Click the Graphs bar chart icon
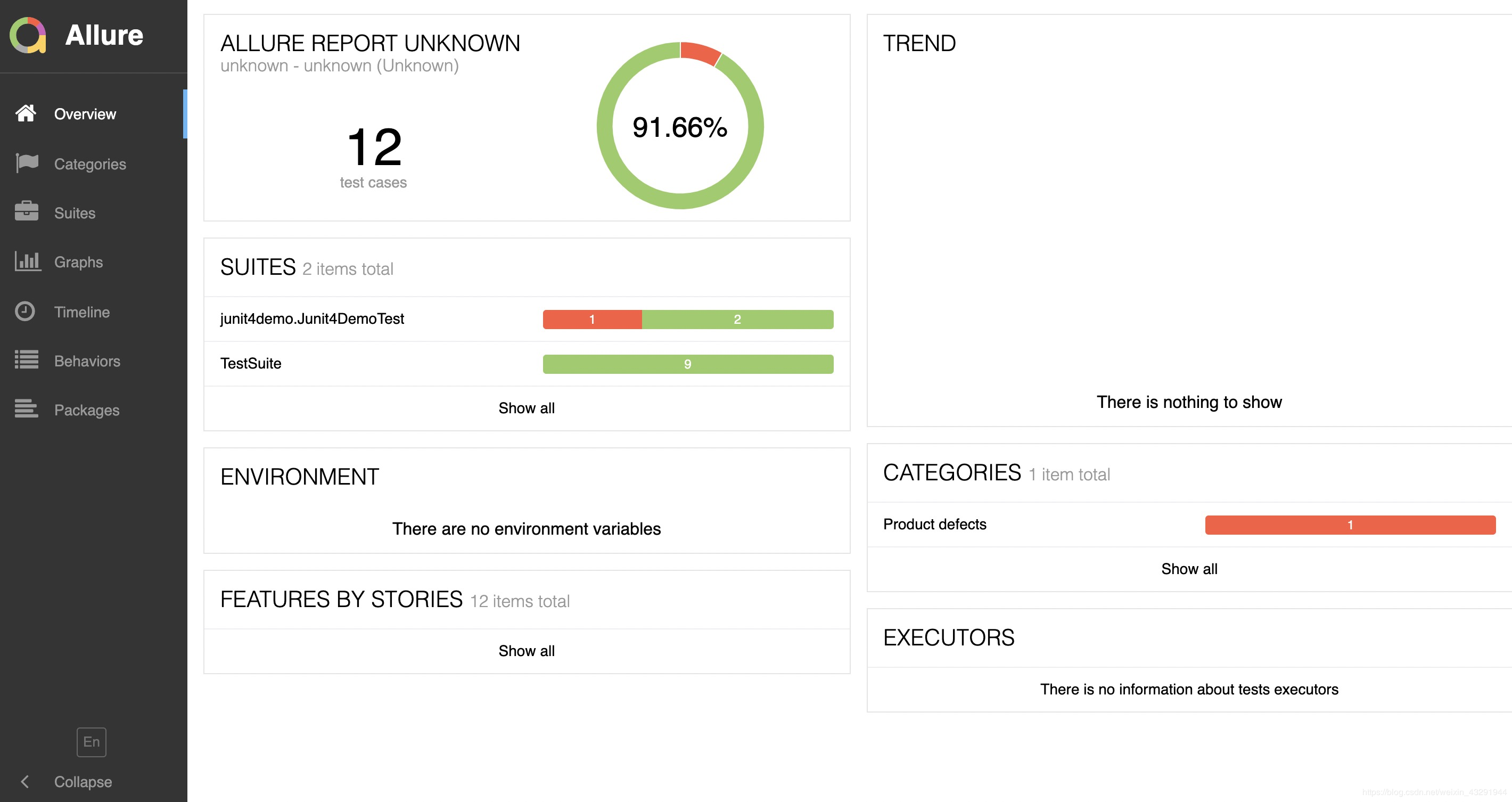1512x802 pixels. [x=27, y=261]
